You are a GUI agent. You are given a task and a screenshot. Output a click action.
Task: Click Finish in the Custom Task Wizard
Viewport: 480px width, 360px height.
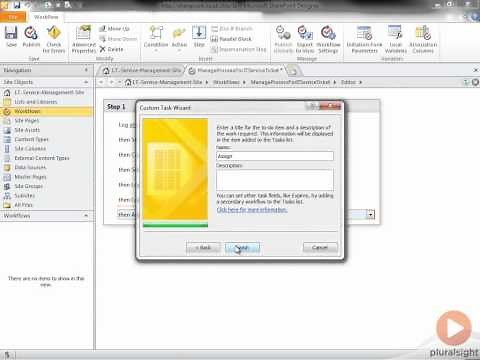pyautogui.click(x=242, y=248)
